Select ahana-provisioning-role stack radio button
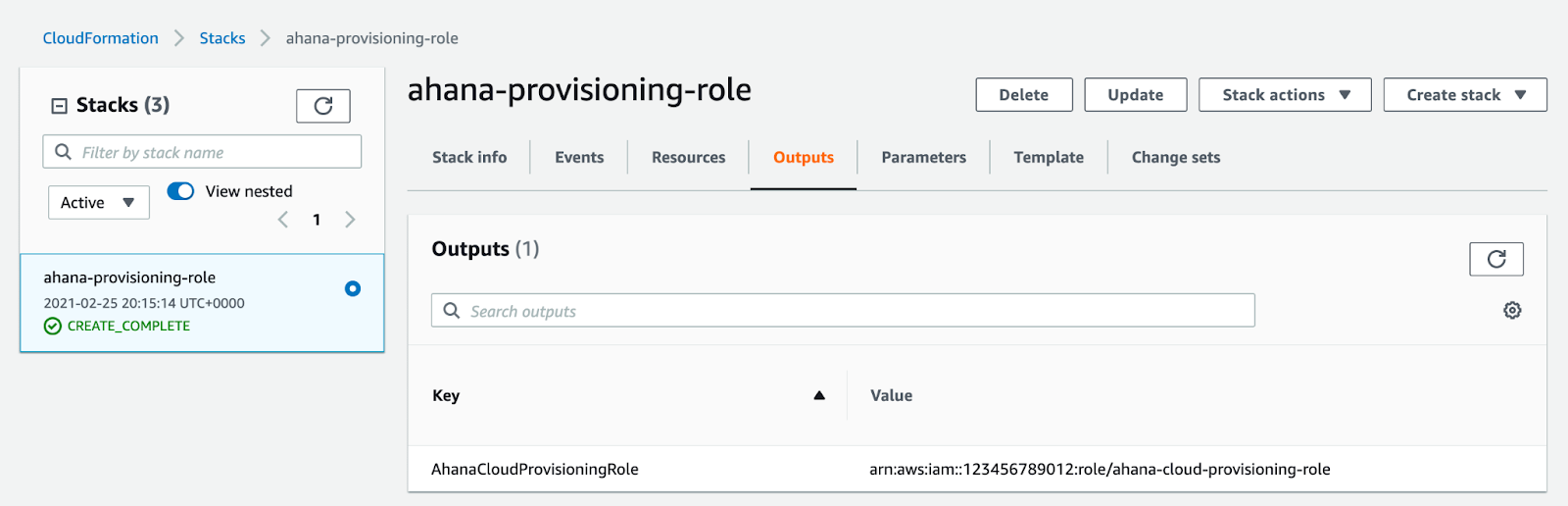Viewport: 1568px width, 506px height. point(353,288)
